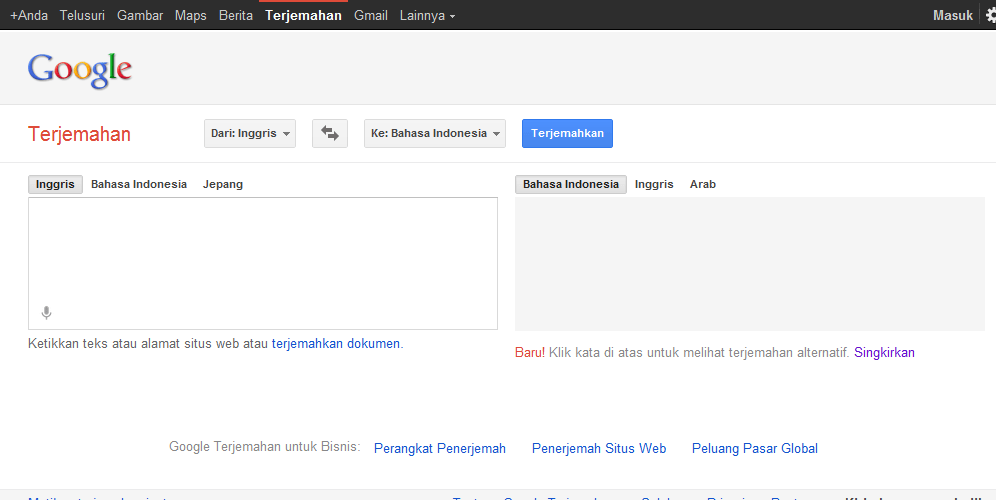Click the translation output area
The image size is (996, 500).
[x=750, y=264]
